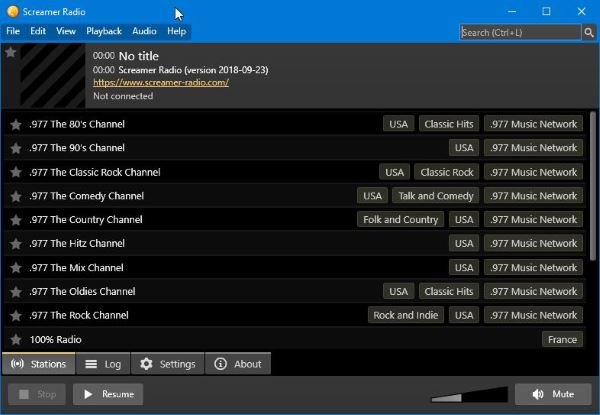Image resolution: width=600 pixels, height=415 pixels.
Task: Open the screamer-radio.com link
Action: 161,82
